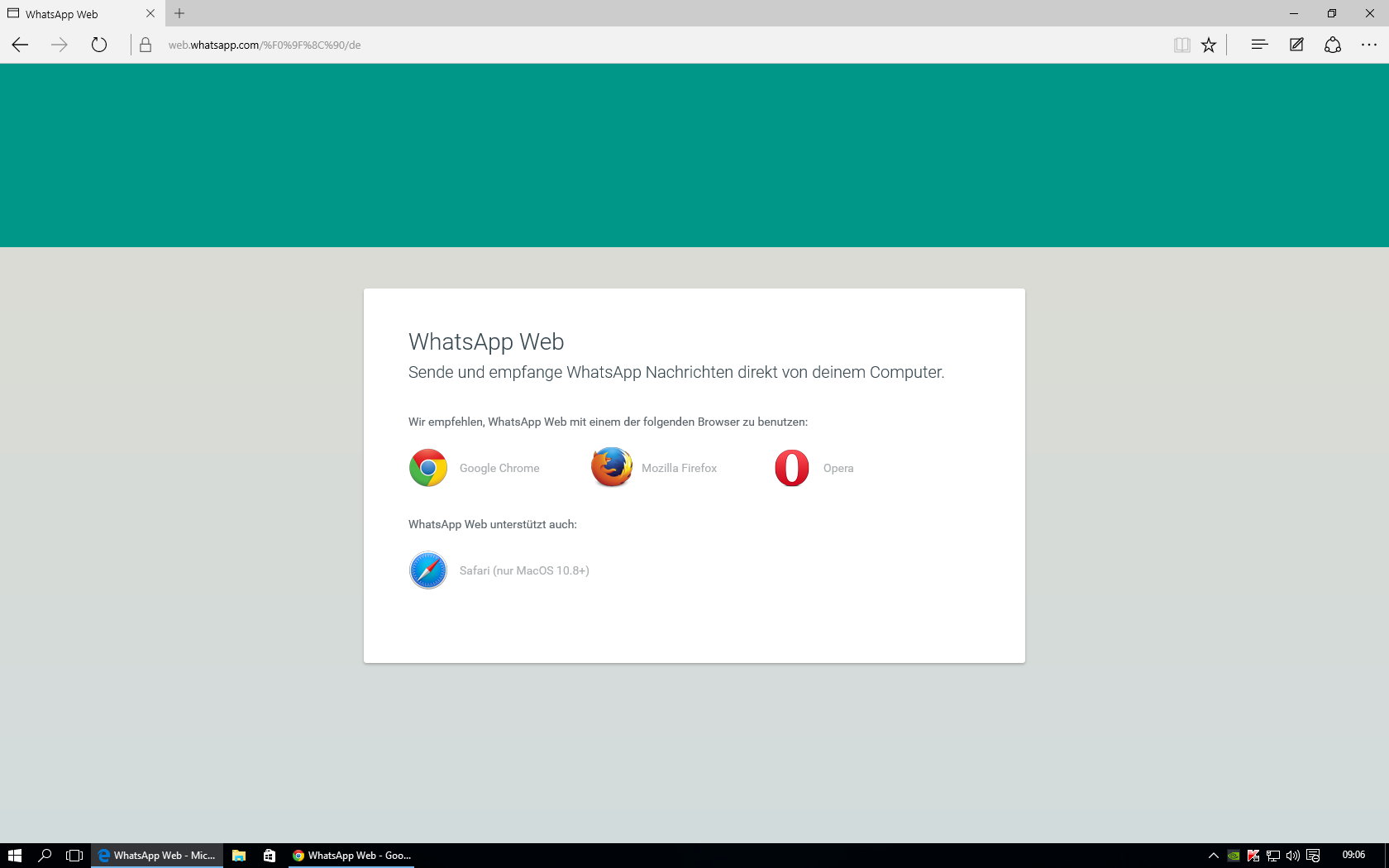Click the red Opera logo icon

pos(791,468)
